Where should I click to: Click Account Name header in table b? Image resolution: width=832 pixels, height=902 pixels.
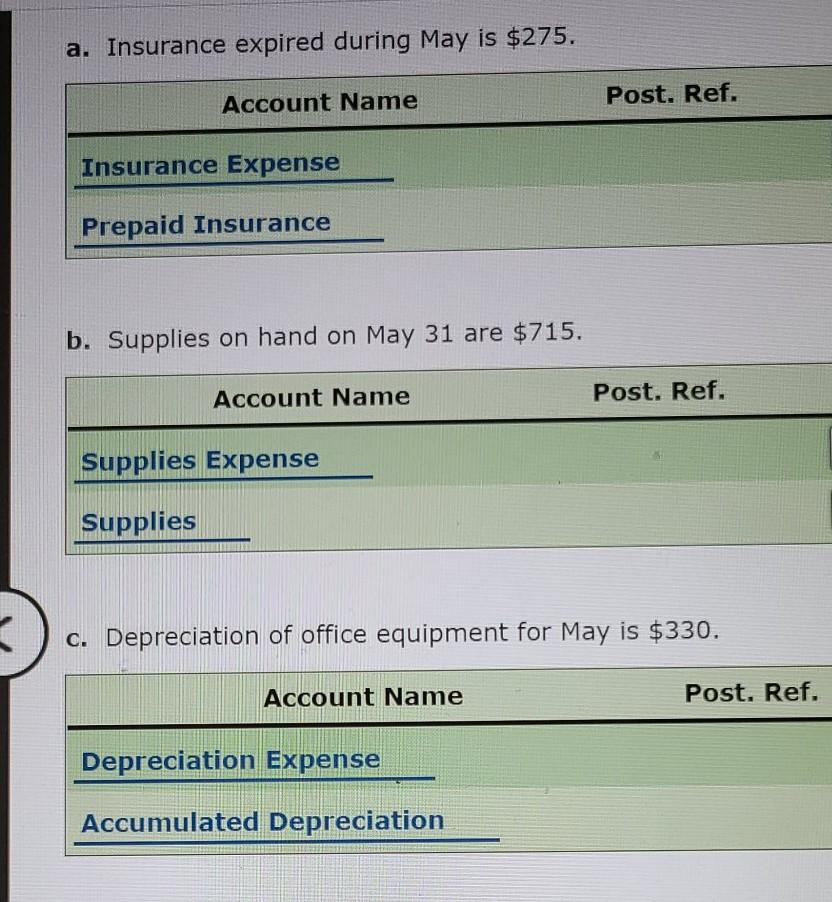pos(311,398)
